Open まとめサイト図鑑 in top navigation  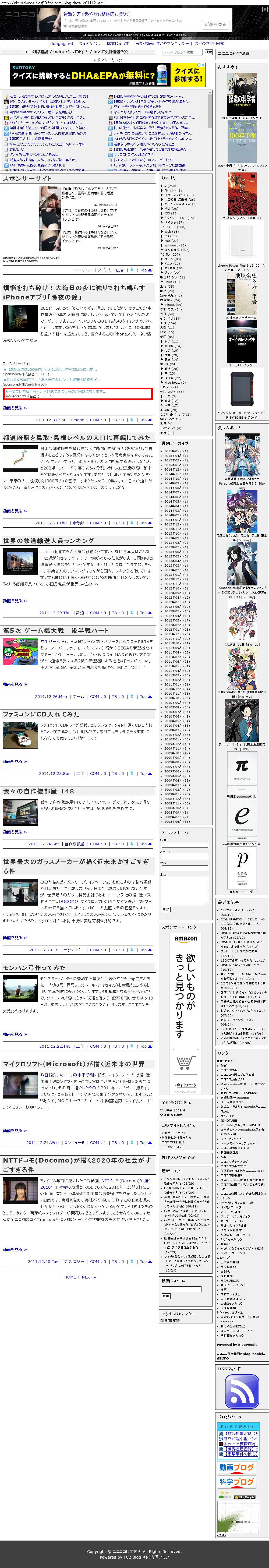pos(209,44)
